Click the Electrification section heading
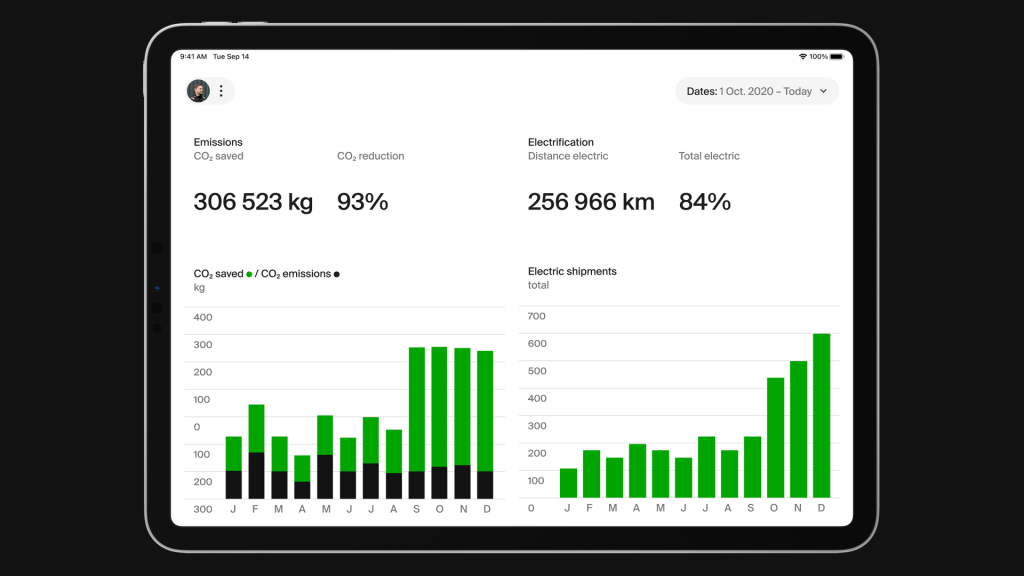Image resolution: width=1024 pixels, height=576 pixels. point(561,142)
